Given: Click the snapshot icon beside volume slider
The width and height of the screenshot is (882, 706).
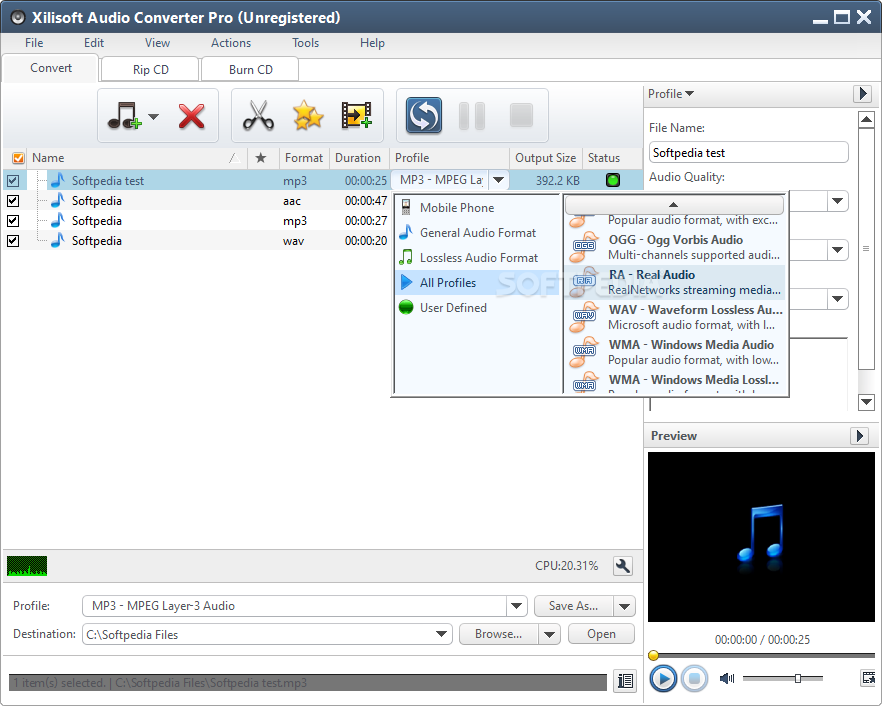Looking at the screenshot, I should click(x=868, y=678).
